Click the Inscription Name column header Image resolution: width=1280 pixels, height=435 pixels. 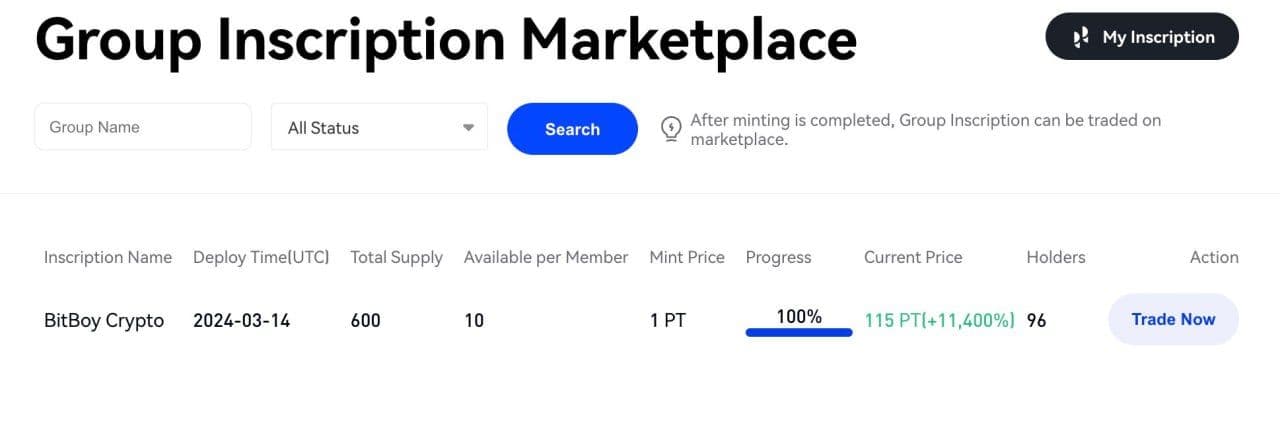(108, 257)
